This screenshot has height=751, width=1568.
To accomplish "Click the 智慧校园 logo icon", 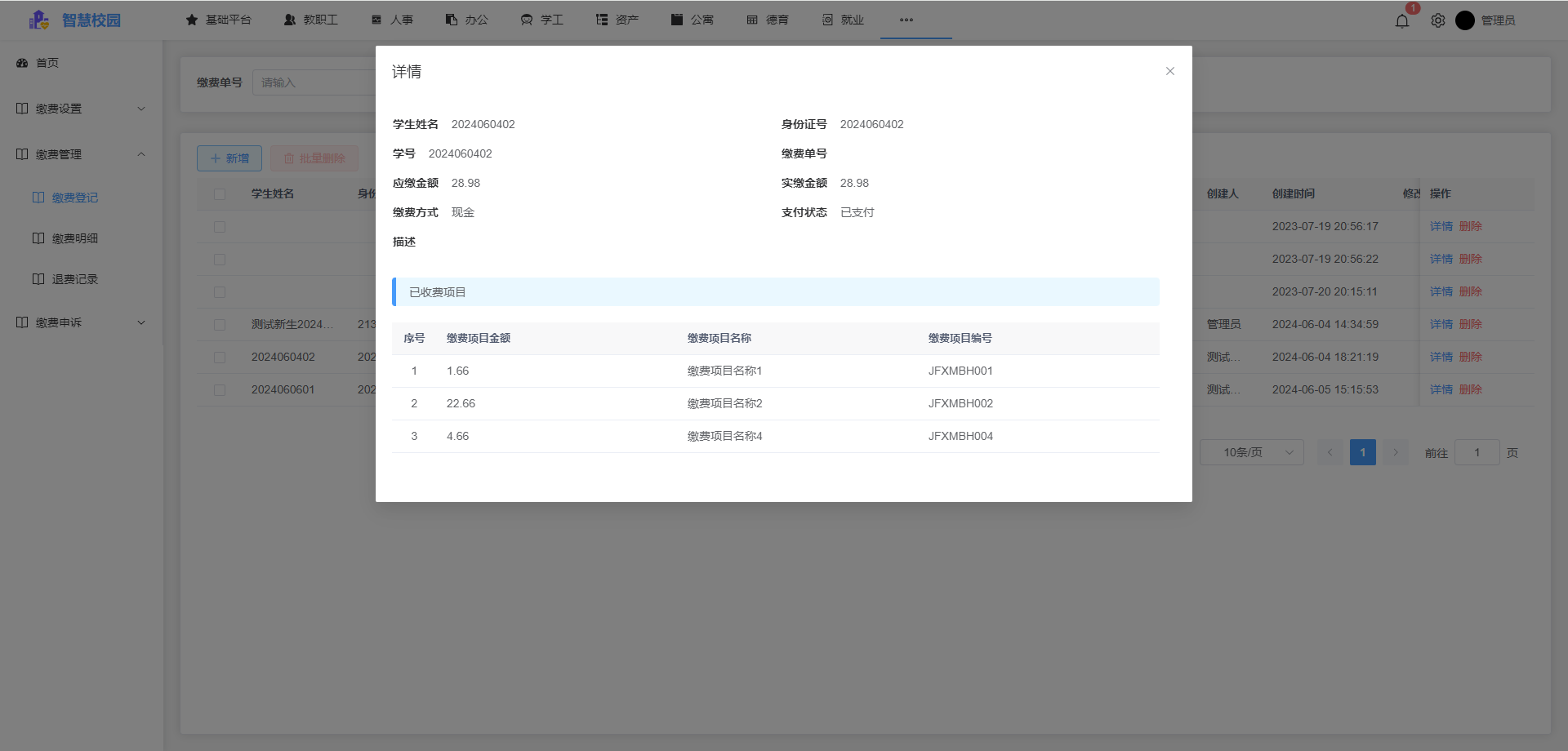I will point(39,20).
